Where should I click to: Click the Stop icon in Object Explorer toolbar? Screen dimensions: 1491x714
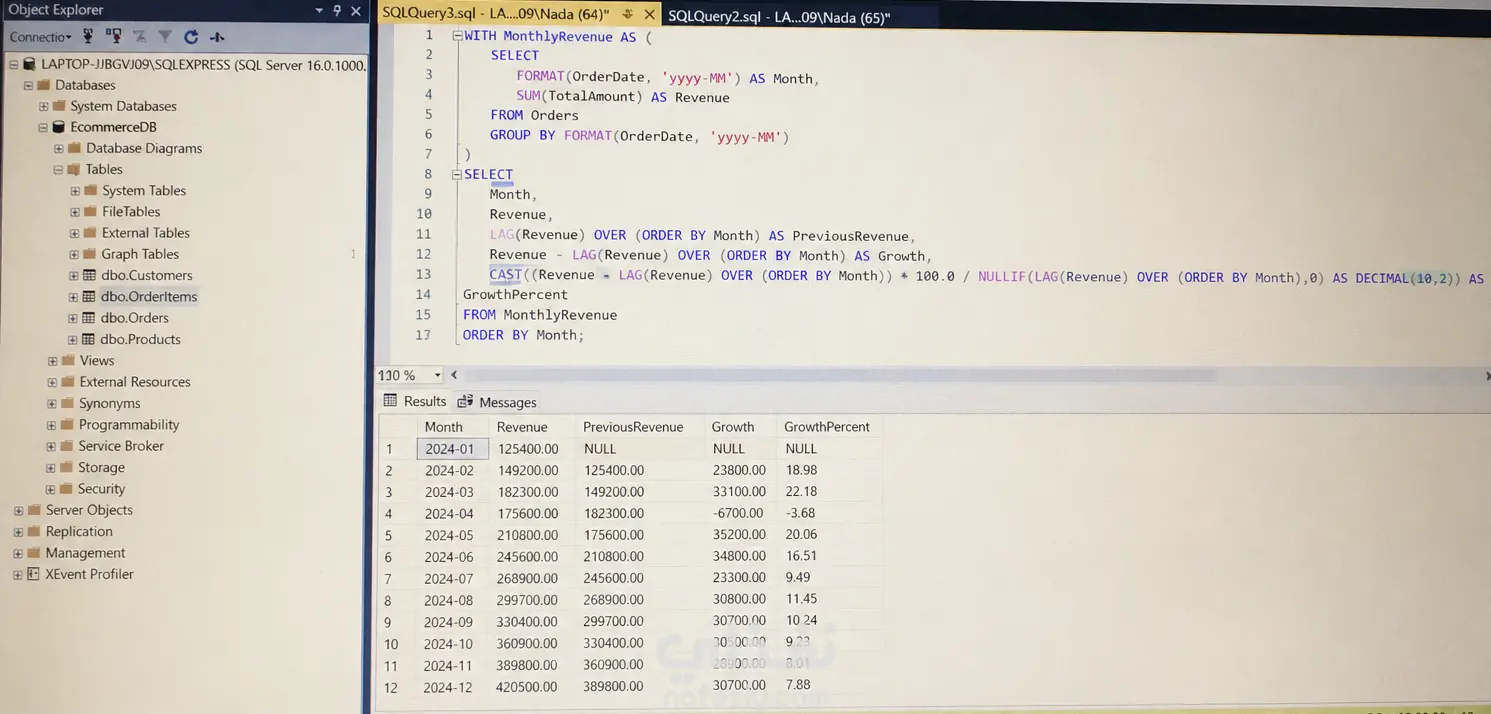(140, 37)
